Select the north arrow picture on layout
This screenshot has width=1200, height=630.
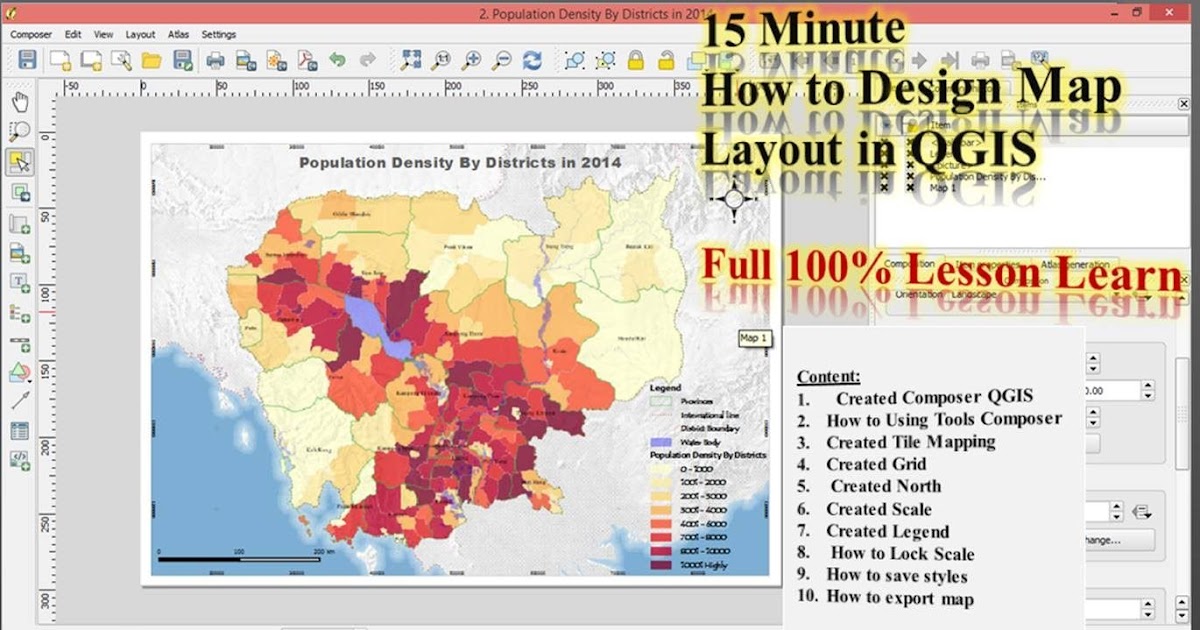point(734,200)
